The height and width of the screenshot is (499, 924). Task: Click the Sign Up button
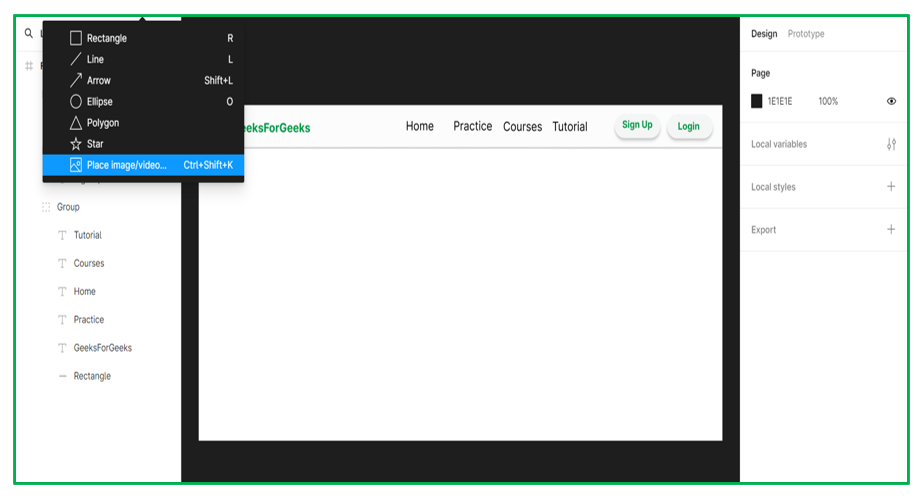pyautogui.click(x=637, y=125)
